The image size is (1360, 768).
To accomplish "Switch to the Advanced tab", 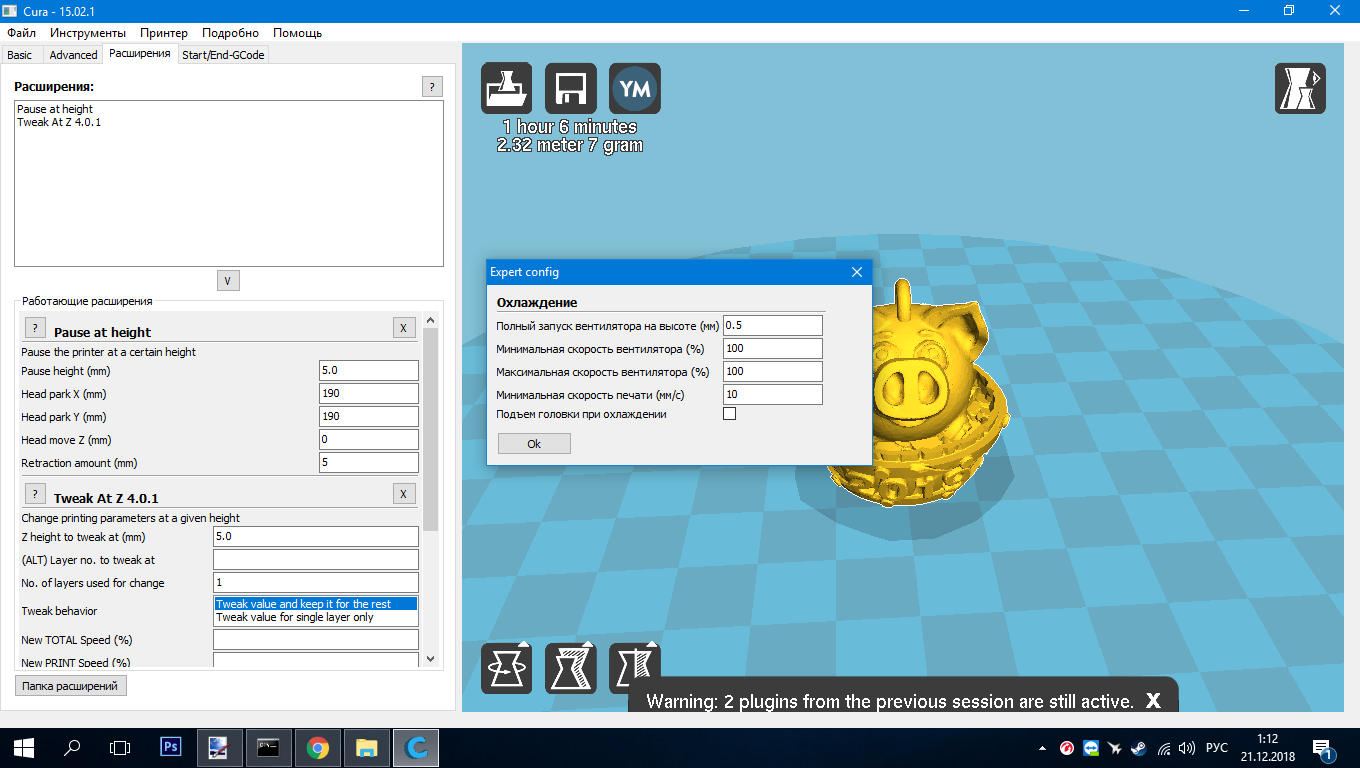I will pos(73,55).
